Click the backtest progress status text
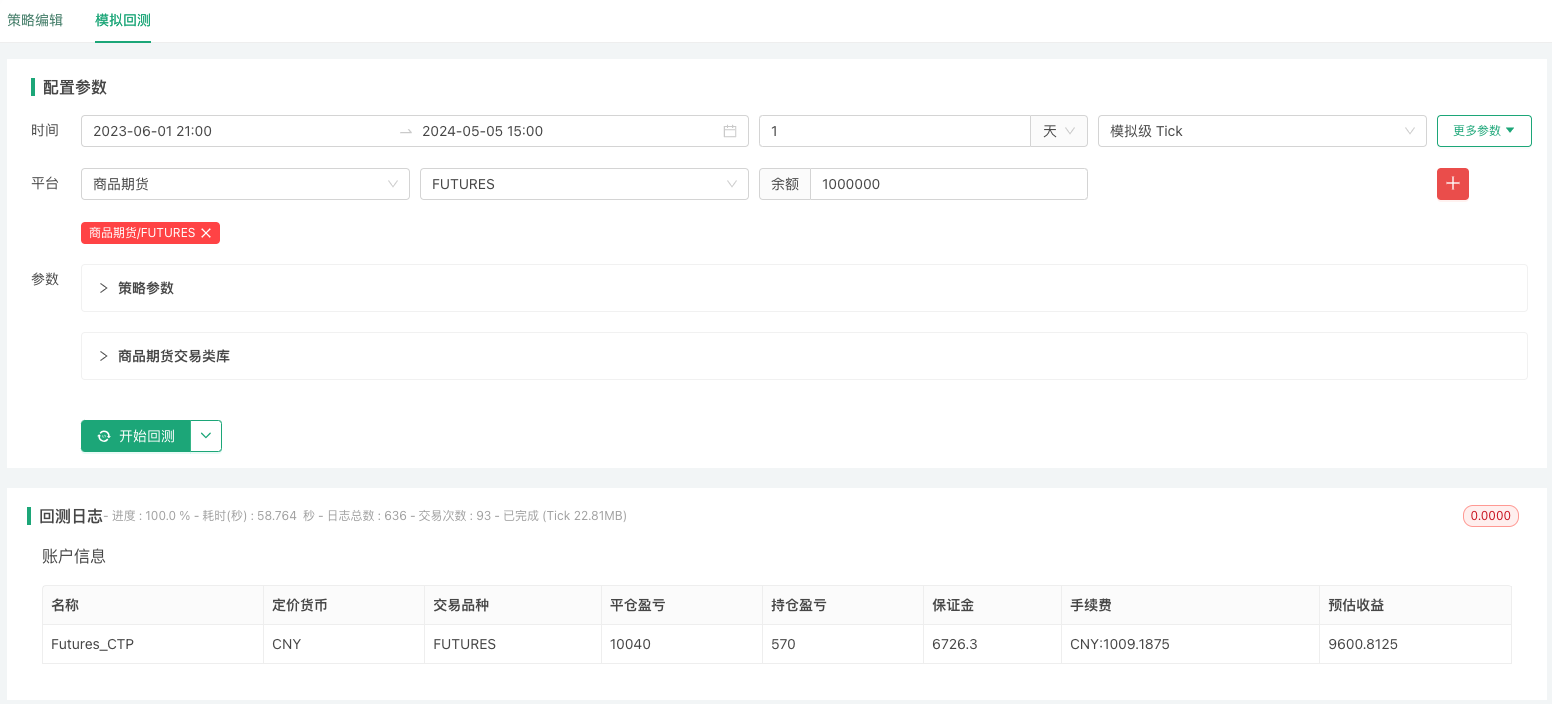This screenshot has width=1552, height=704. [x=367, y=516]
